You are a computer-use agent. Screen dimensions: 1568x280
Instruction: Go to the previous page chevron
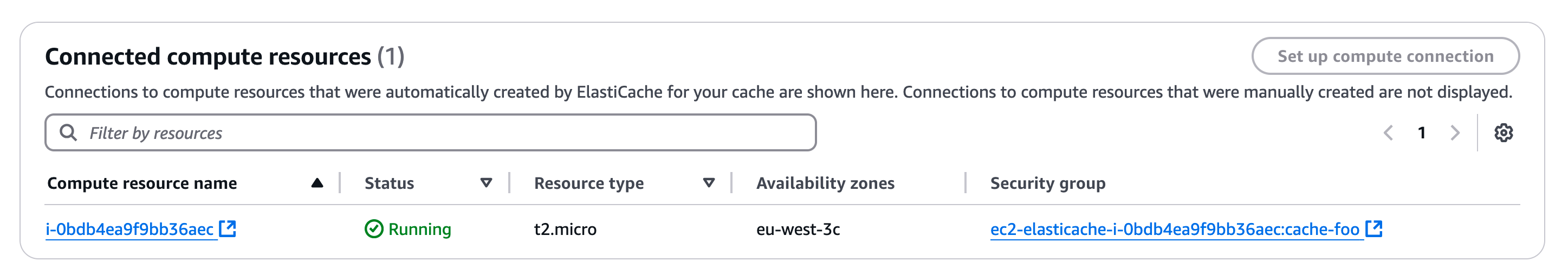pos(1389,133)
